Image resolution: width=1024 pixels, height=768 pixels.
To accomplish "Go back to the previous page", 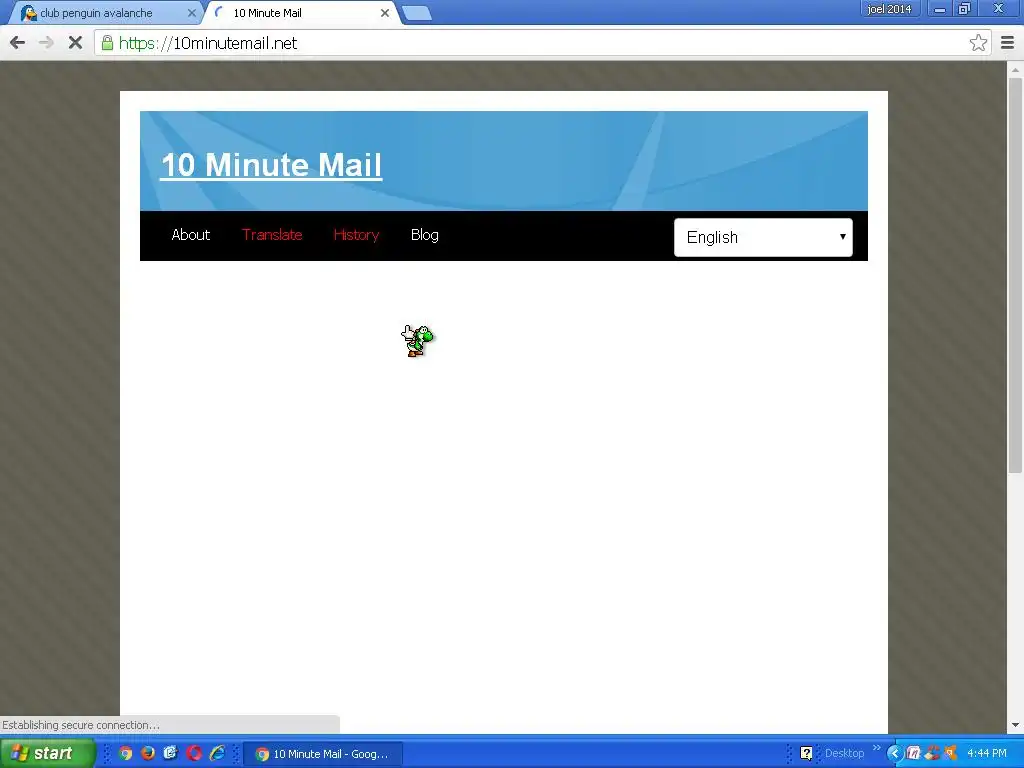I will 18,43.
